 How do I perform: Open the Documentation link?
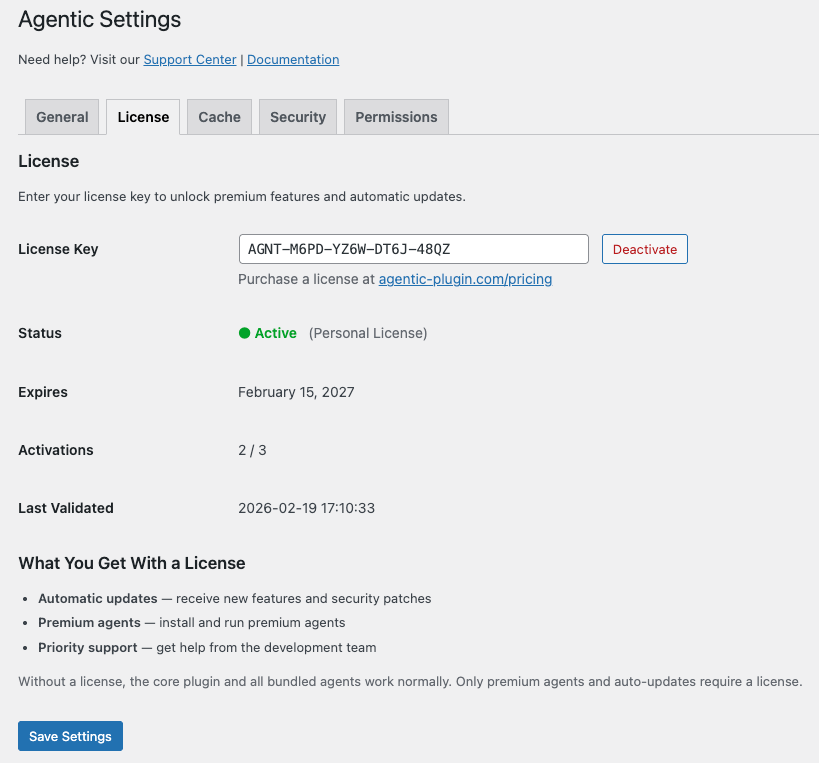(292, 59)
